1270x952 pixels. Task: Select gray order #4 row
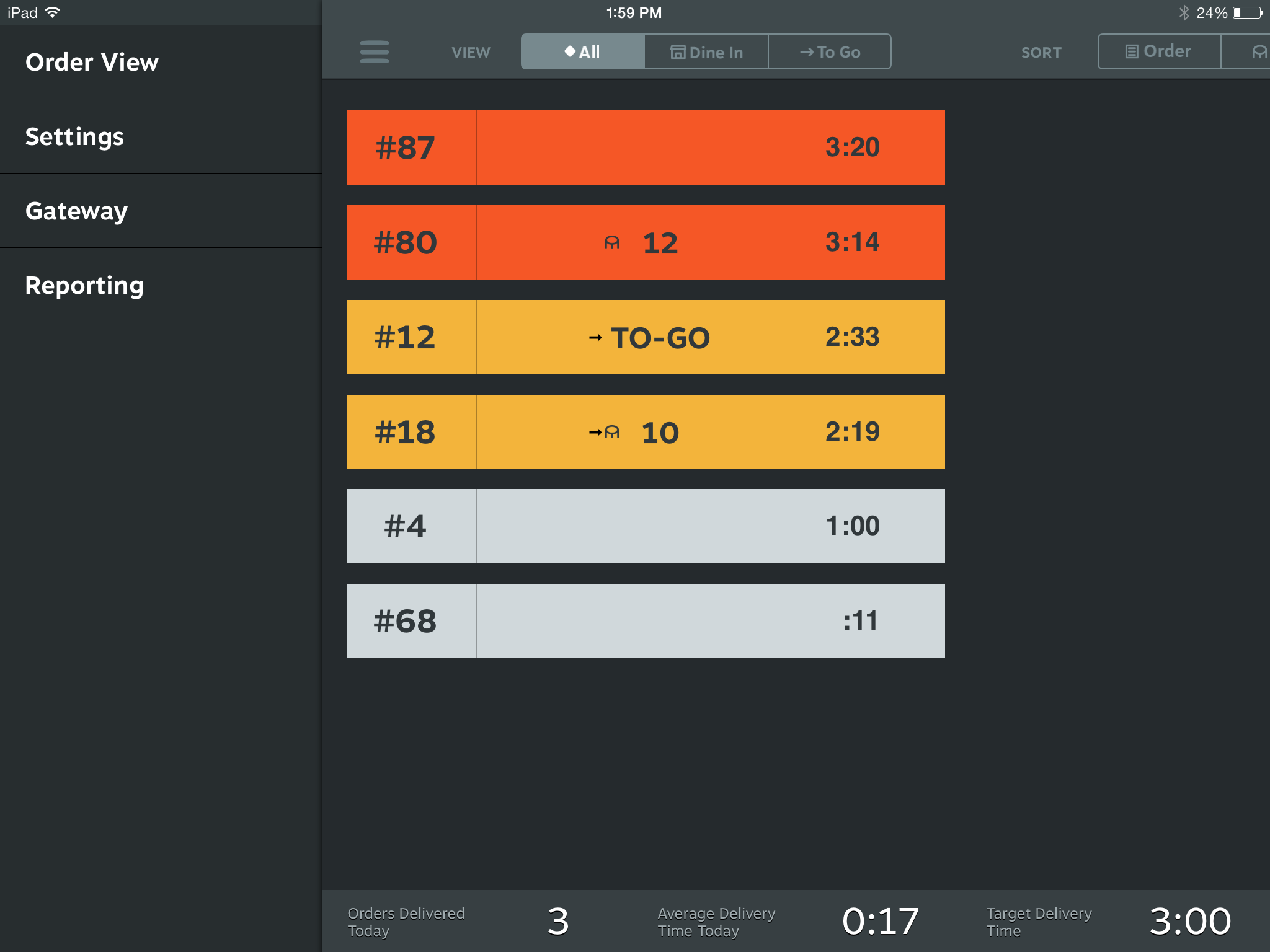click(646, 526)
